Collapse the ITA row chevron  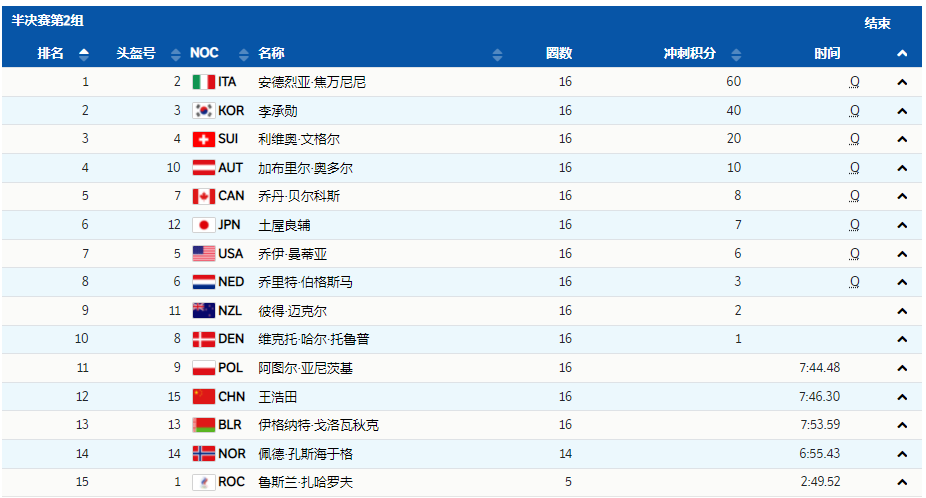coord(902,82)
